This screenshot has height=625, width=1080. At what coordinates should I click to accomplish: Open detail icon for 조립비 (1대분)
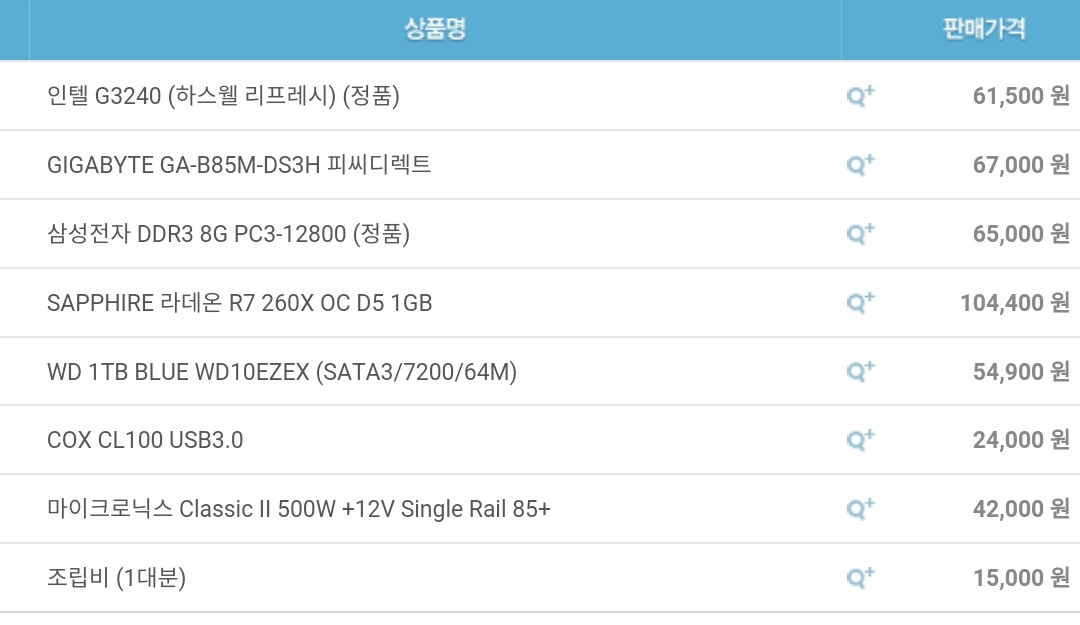860,577
